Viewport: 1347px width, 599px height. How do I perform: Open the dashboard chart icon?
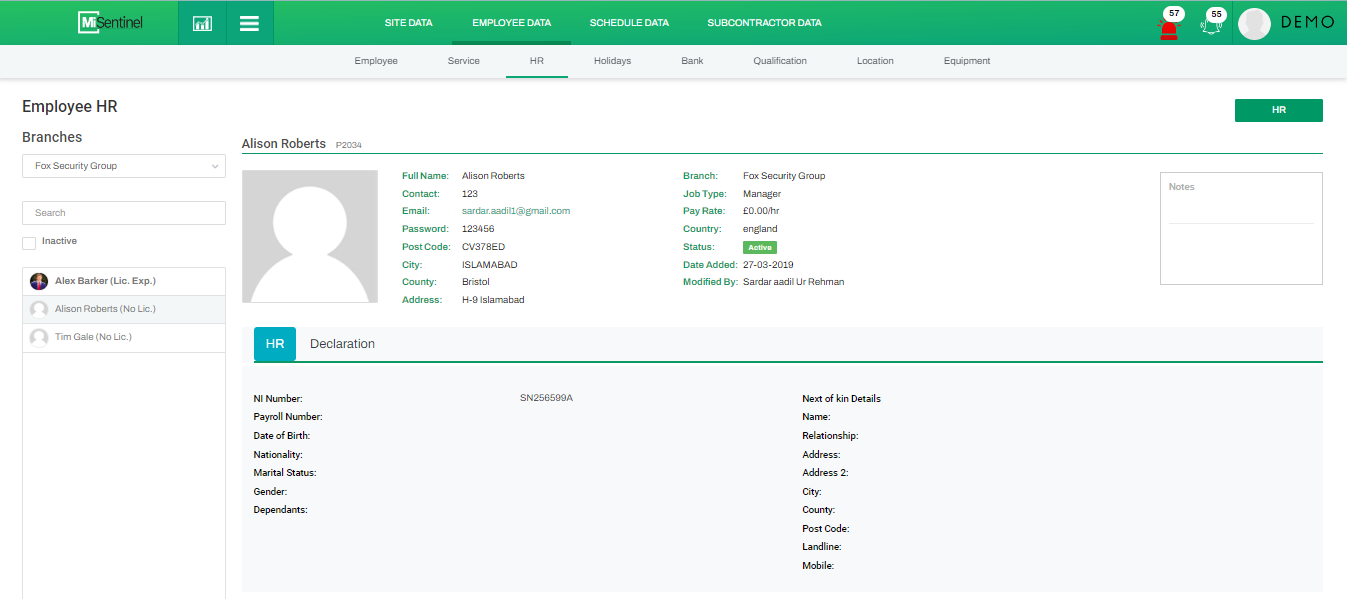point(202,23)
